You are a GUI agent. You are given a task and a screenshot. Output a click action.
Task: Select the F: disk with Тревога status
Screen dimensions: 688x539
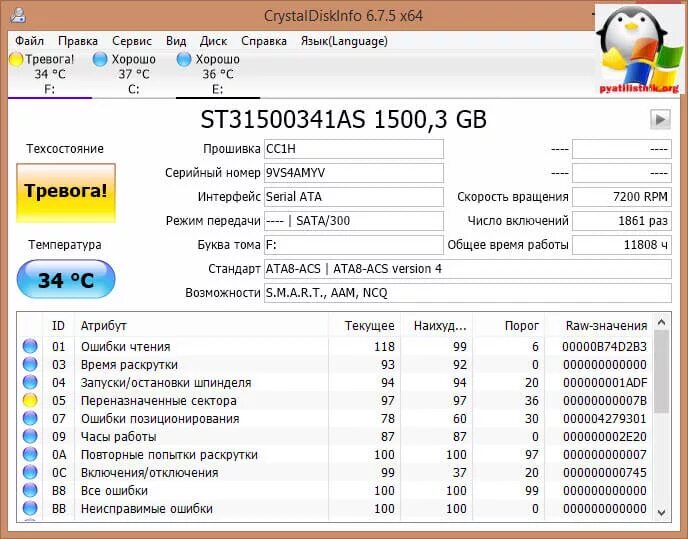point(49,74)
